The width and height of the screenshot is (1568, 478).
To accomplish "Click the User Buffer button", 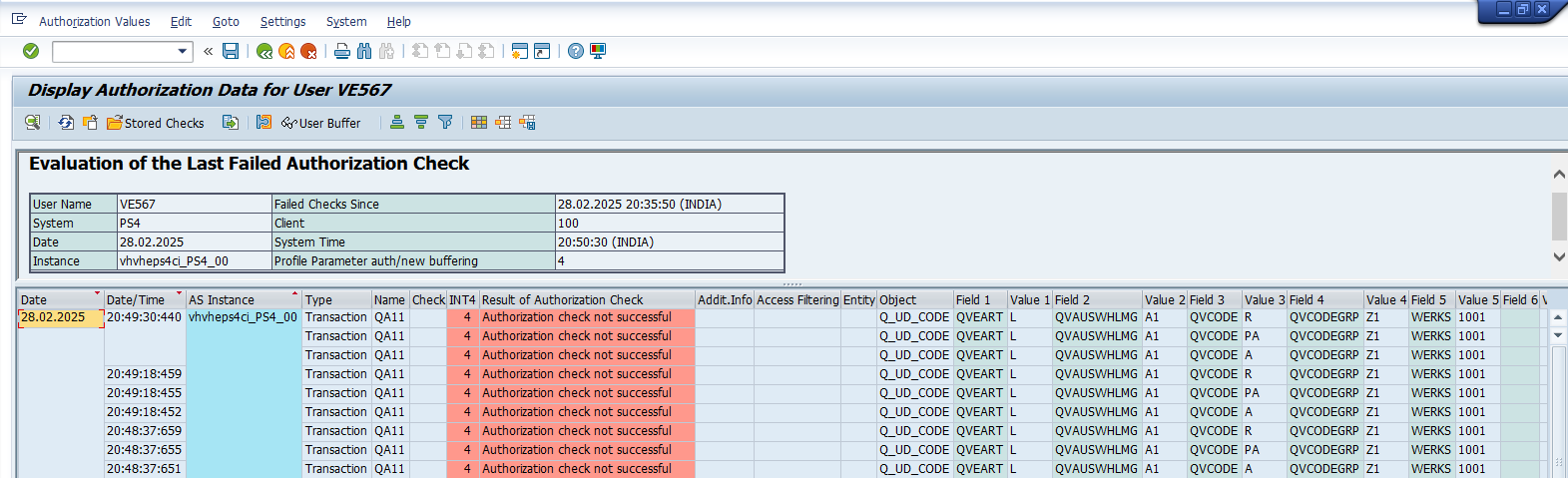I will 321,123.
